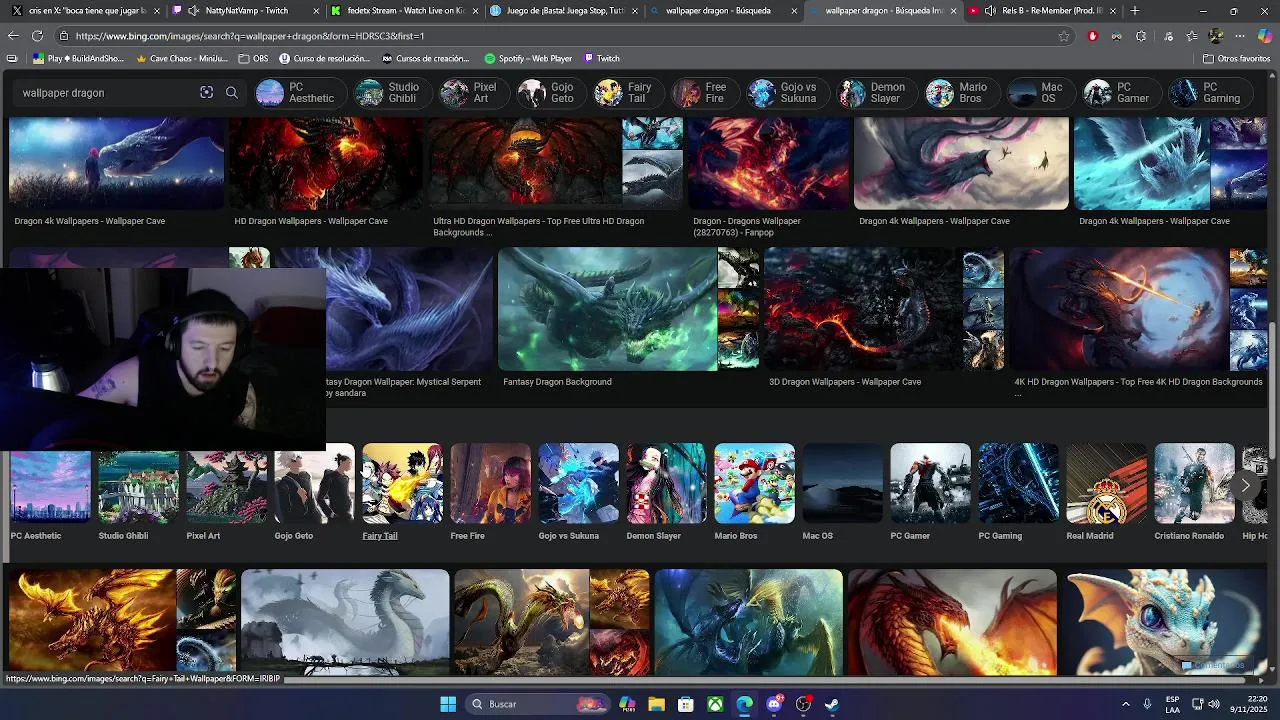Image resolution: width=1280 pixels, height=720 pixels.
Task: Show hidden system tray icons
Action: click(1125, 704)
